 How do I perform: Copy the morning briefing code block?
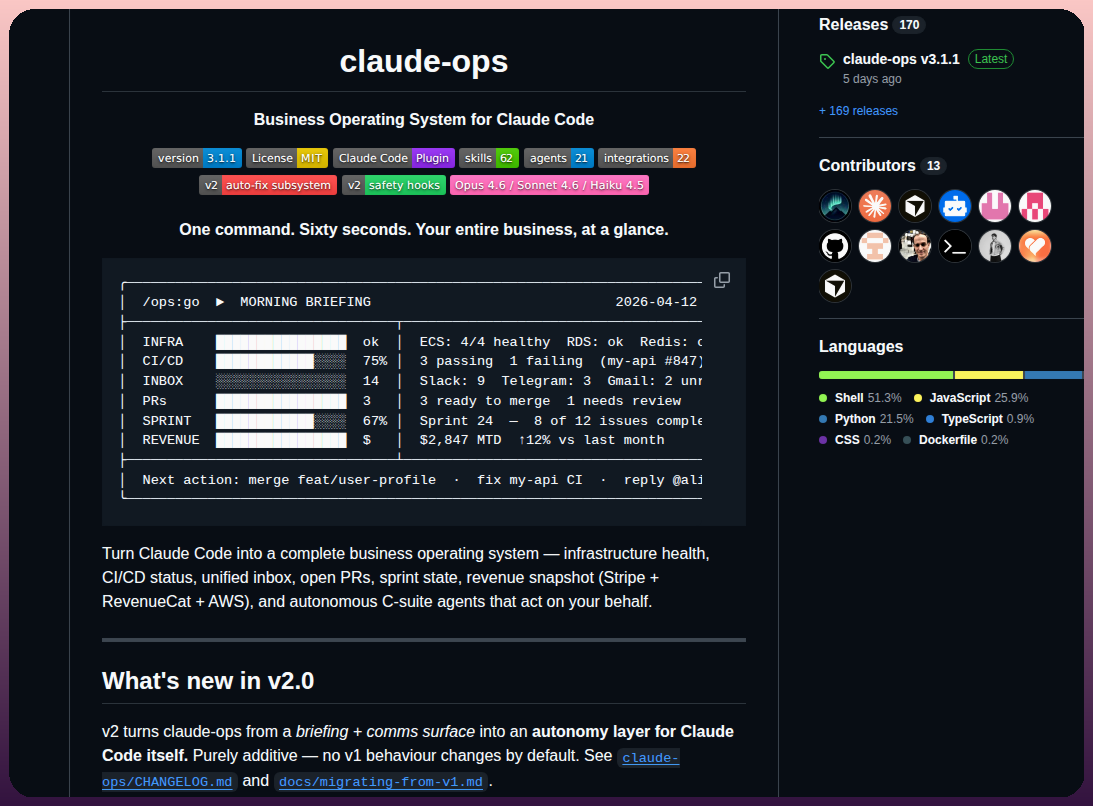(722, 280)
